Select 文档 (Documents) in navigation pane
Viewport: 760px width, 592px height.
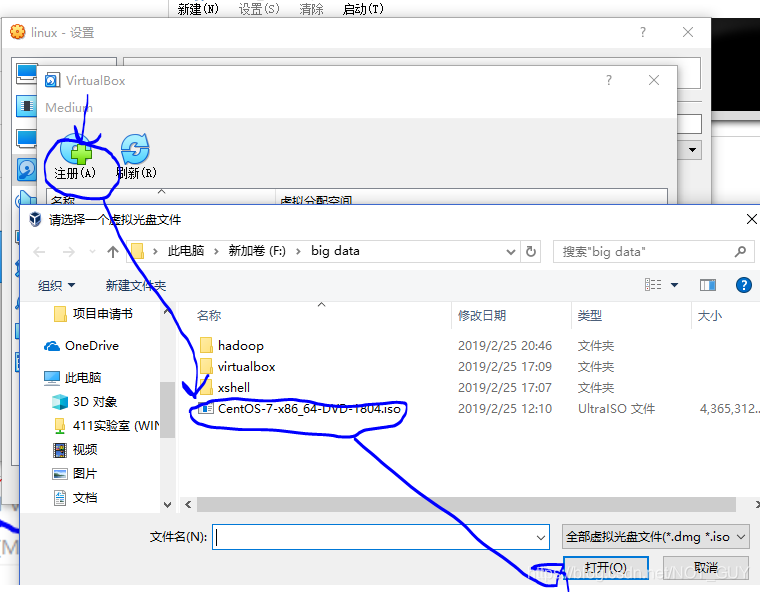(x=75, y=497)
